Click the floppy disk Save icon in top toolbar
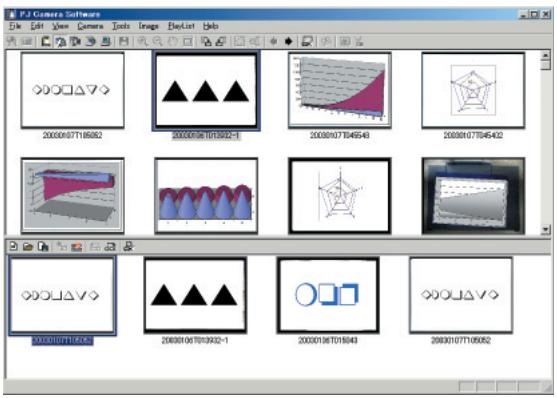Image resolution: width=557 pixels, height=398 pixels. (124, 42)
